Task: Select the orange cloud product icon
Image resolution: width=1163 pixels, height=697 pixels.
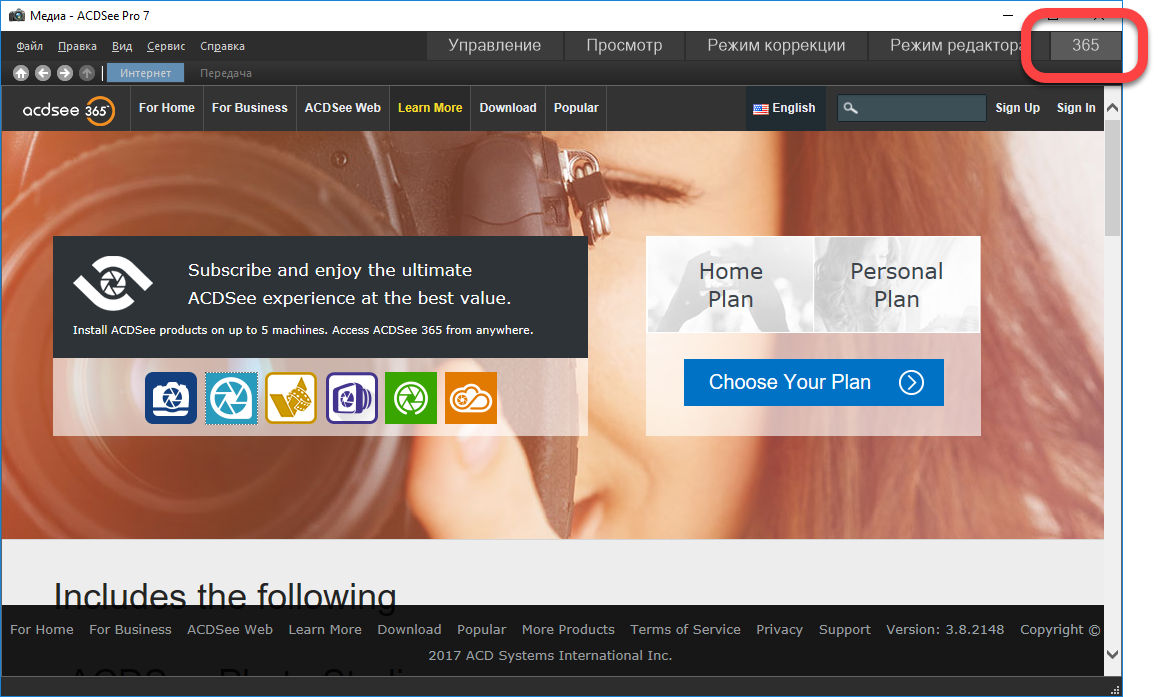Action: [x=471, y=398]
